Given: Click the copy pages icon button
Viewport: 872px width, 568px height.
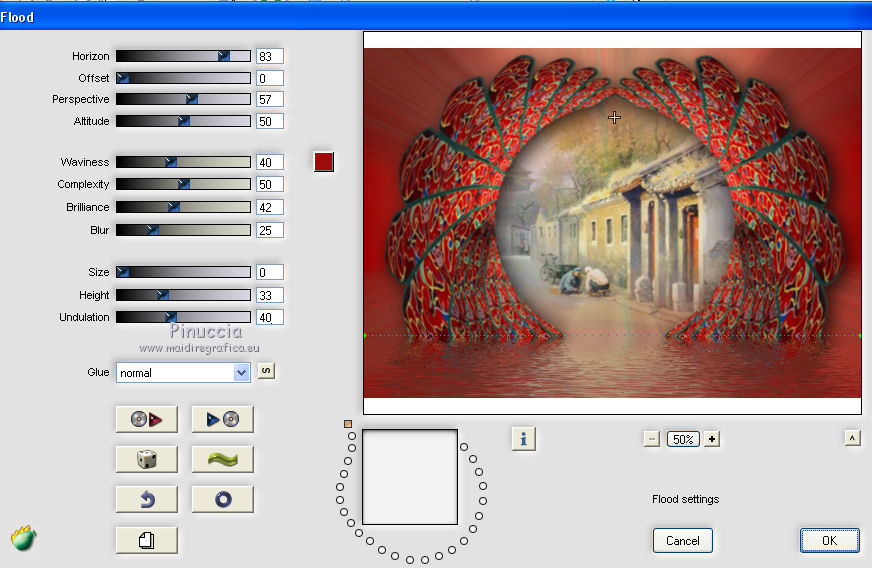Looking at the screenshot, I should click(x=147, y=540).
